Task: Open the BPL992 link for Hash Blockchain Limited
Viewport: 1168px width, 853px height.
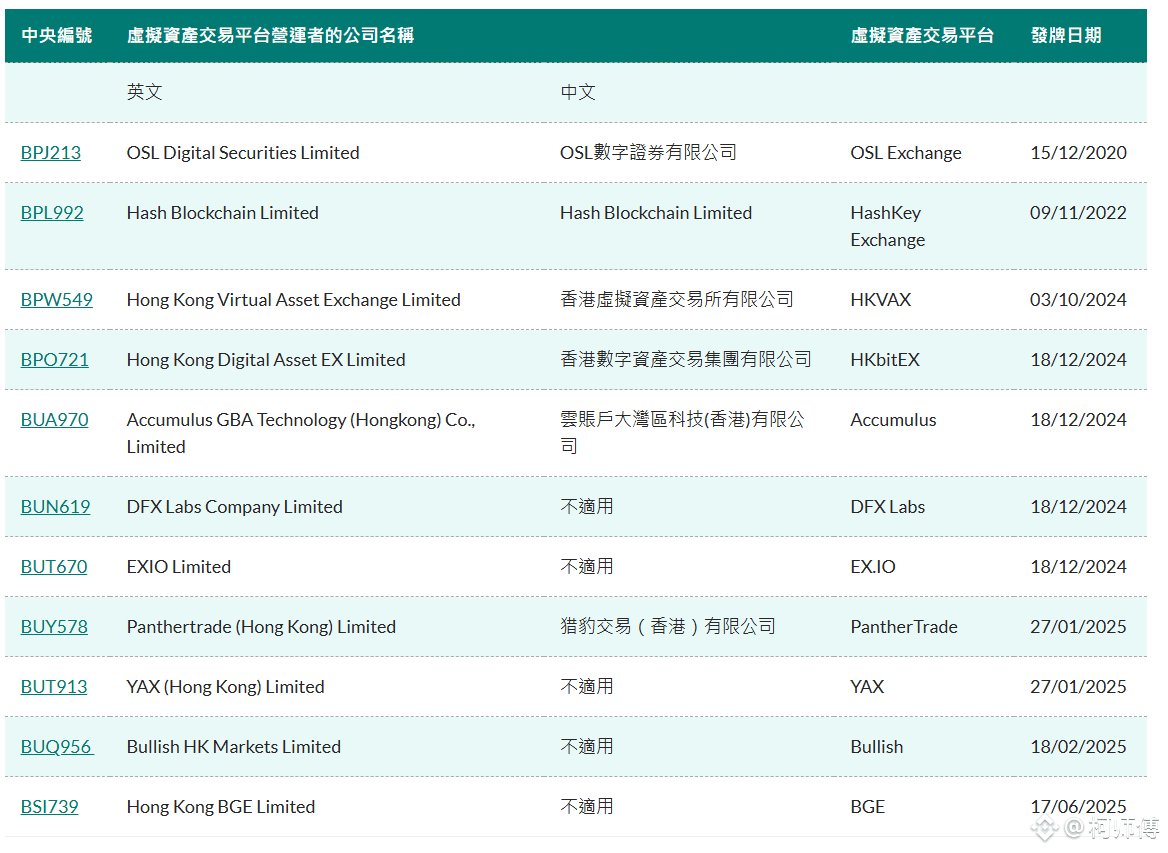Action: [x=52, y=213]
